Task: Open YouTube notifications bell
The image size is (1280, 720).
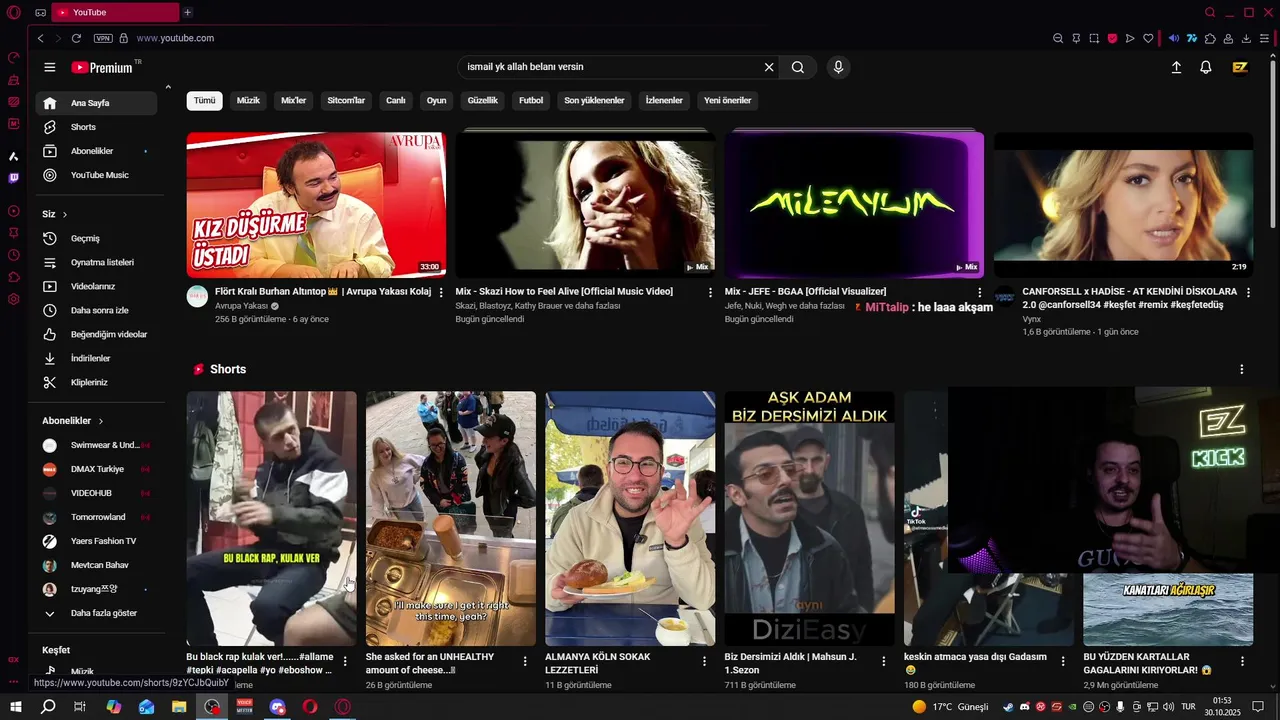Action: (x=1206, y=67)
